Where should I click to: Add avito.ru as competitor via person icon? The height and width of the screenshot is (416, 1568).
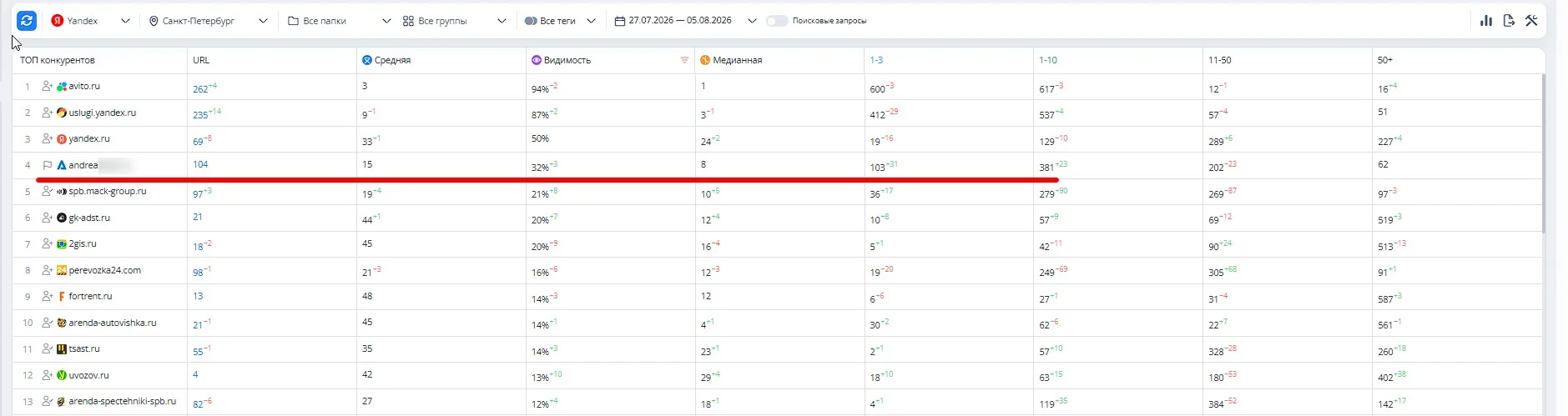48,86
